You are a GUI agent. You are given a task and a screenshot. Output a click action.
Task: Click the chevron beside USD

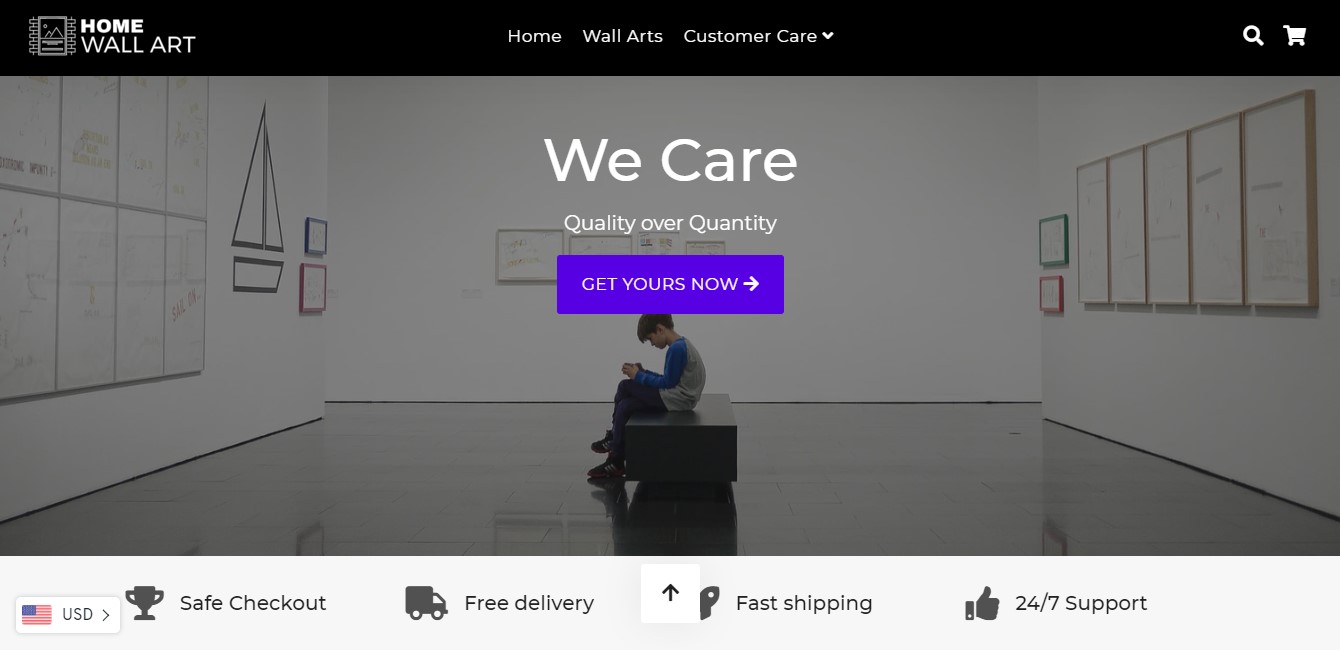tap(106, 615)
